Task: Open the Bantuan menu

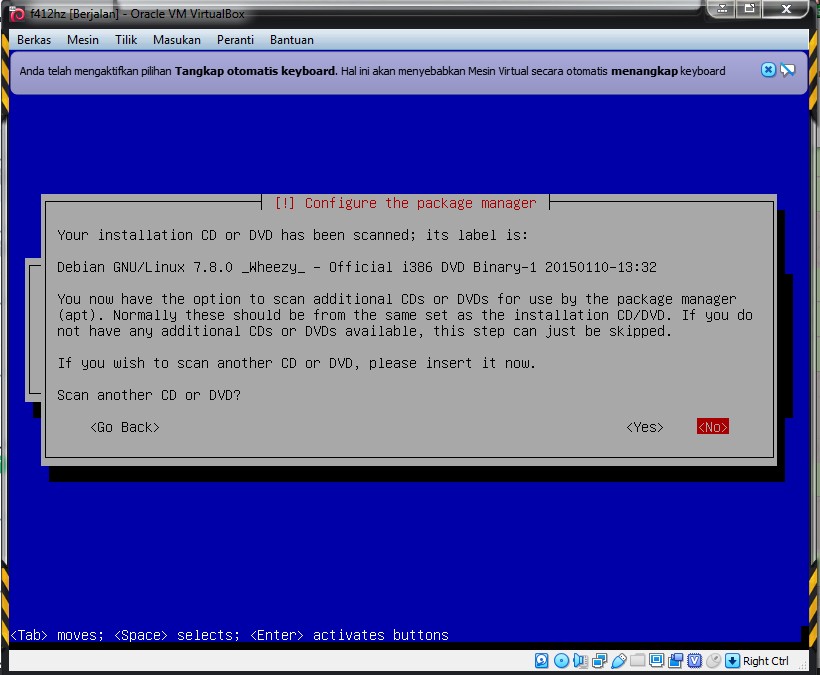Action: pos(292,40)
